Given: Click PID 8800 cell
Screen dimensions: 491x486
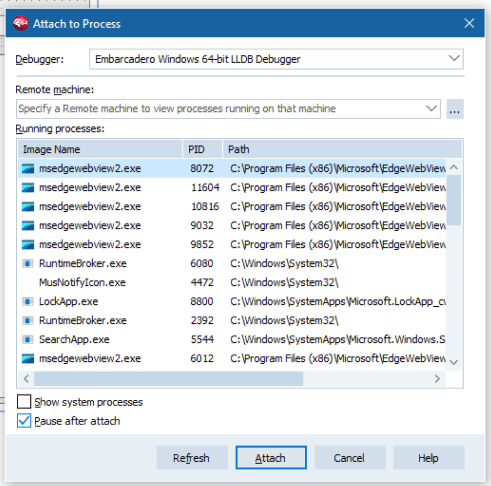Looking at the screenshot, I should click(x=202, y=302).
